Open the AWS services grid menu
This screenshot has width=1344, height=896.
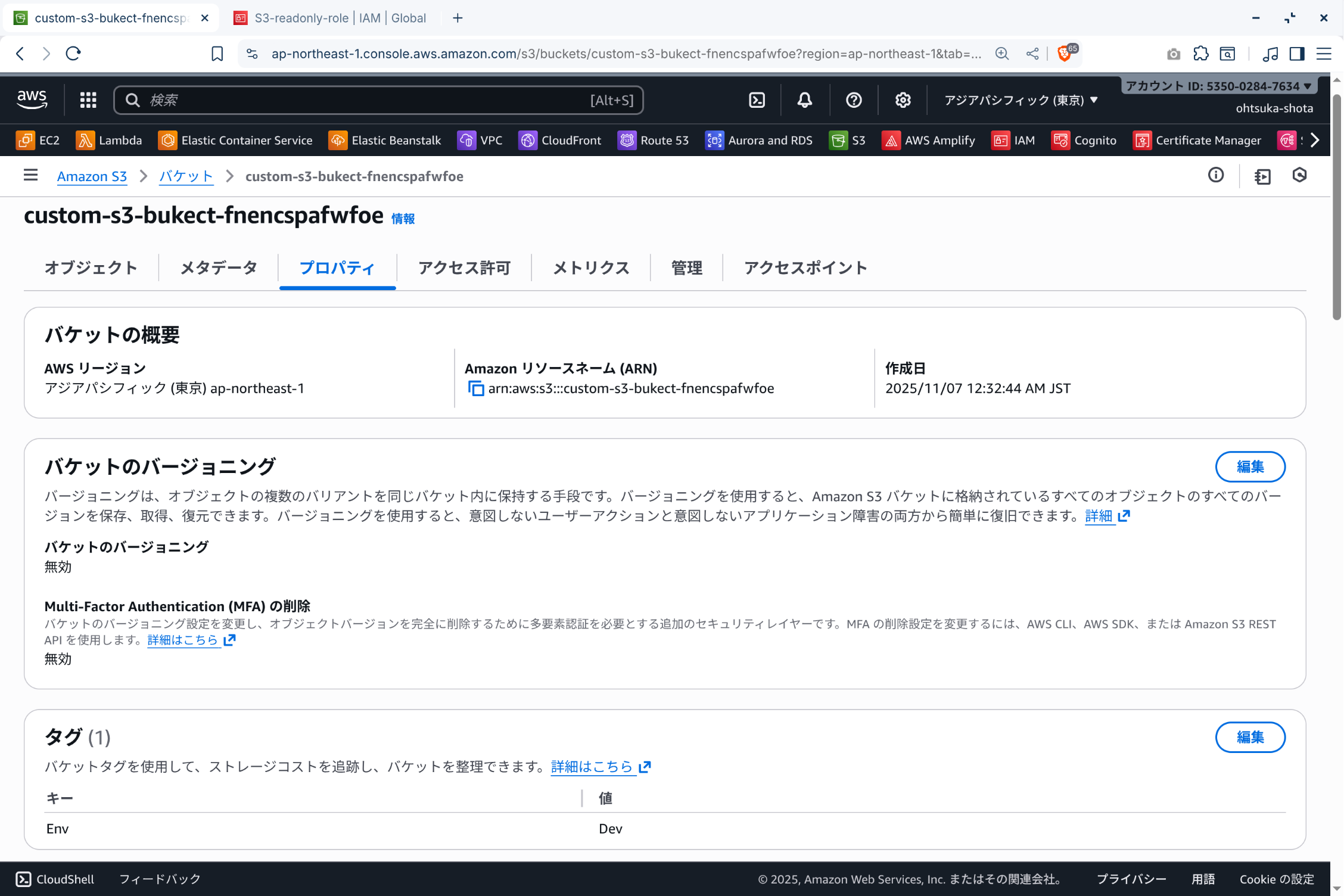coord(88,100)
